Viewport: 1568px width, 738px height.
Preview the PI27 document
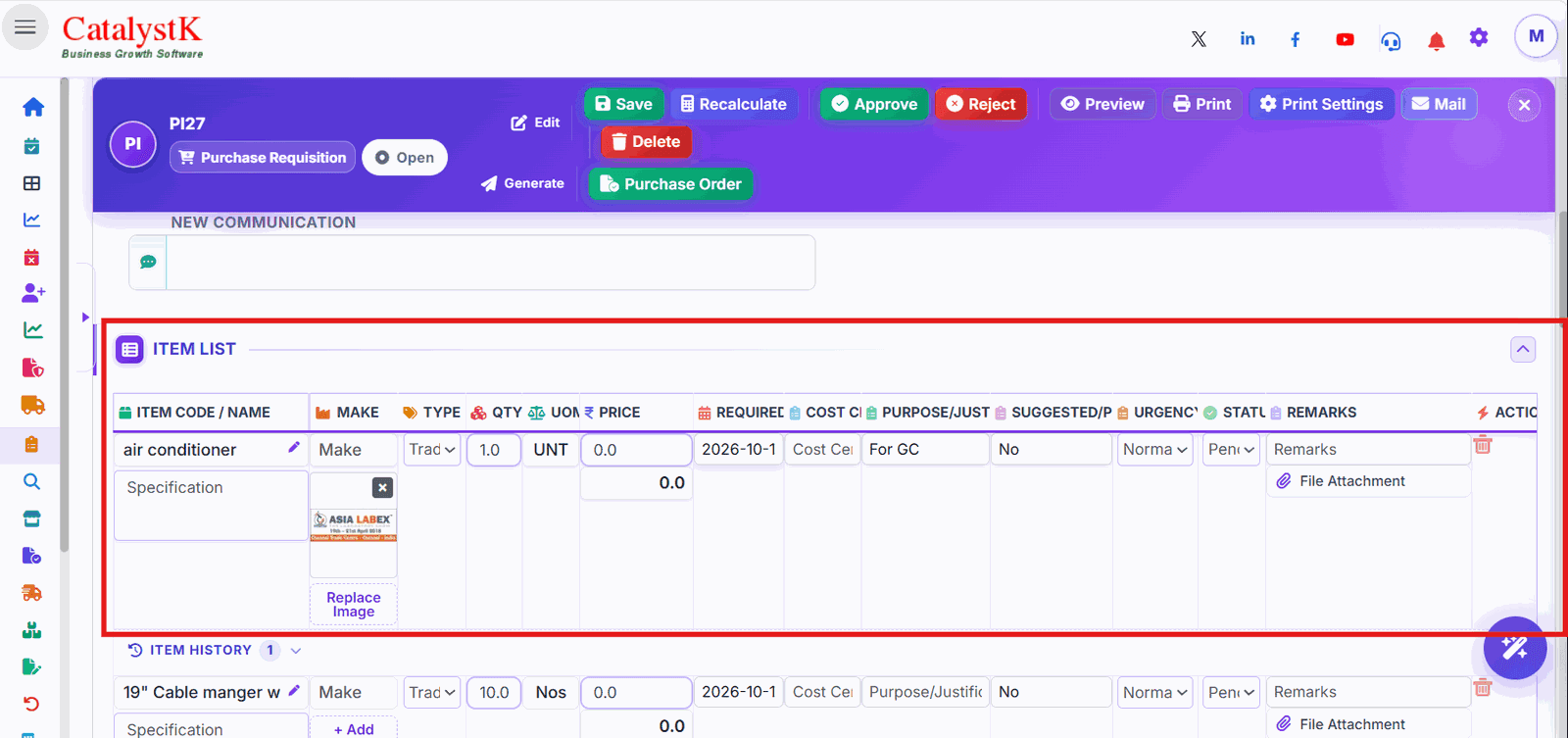pyautogui.click(x=1102, y=104)
